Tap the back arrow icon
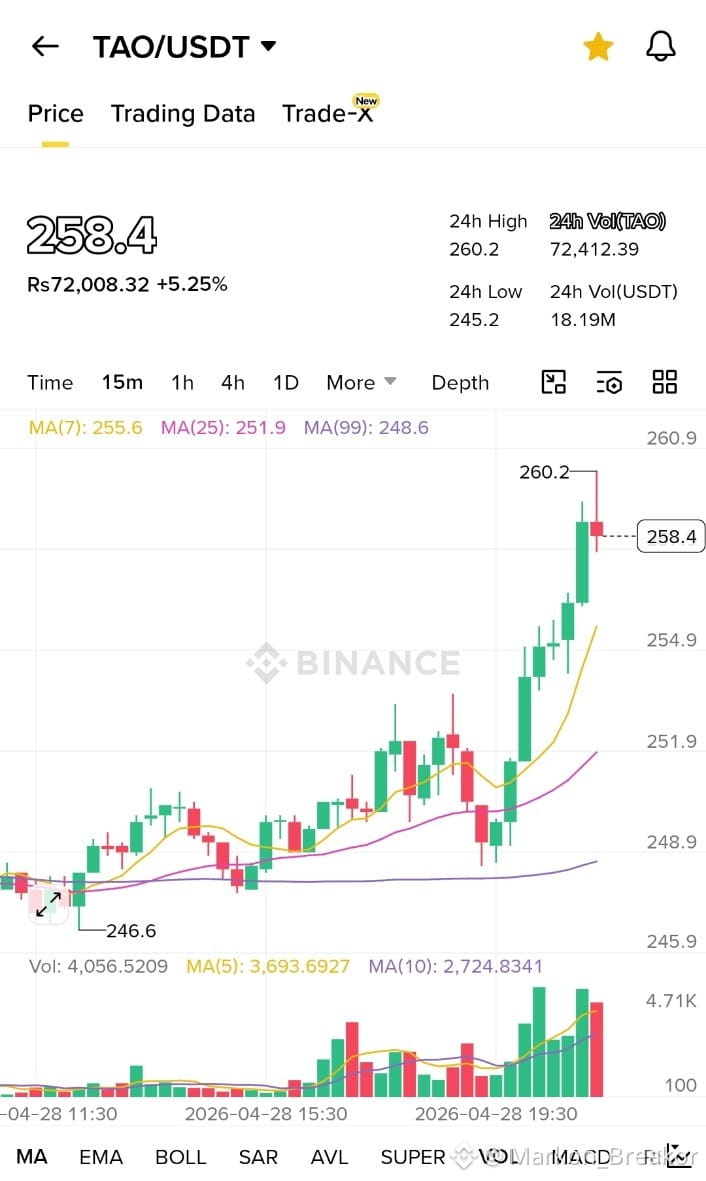 [x=45, y=47]
